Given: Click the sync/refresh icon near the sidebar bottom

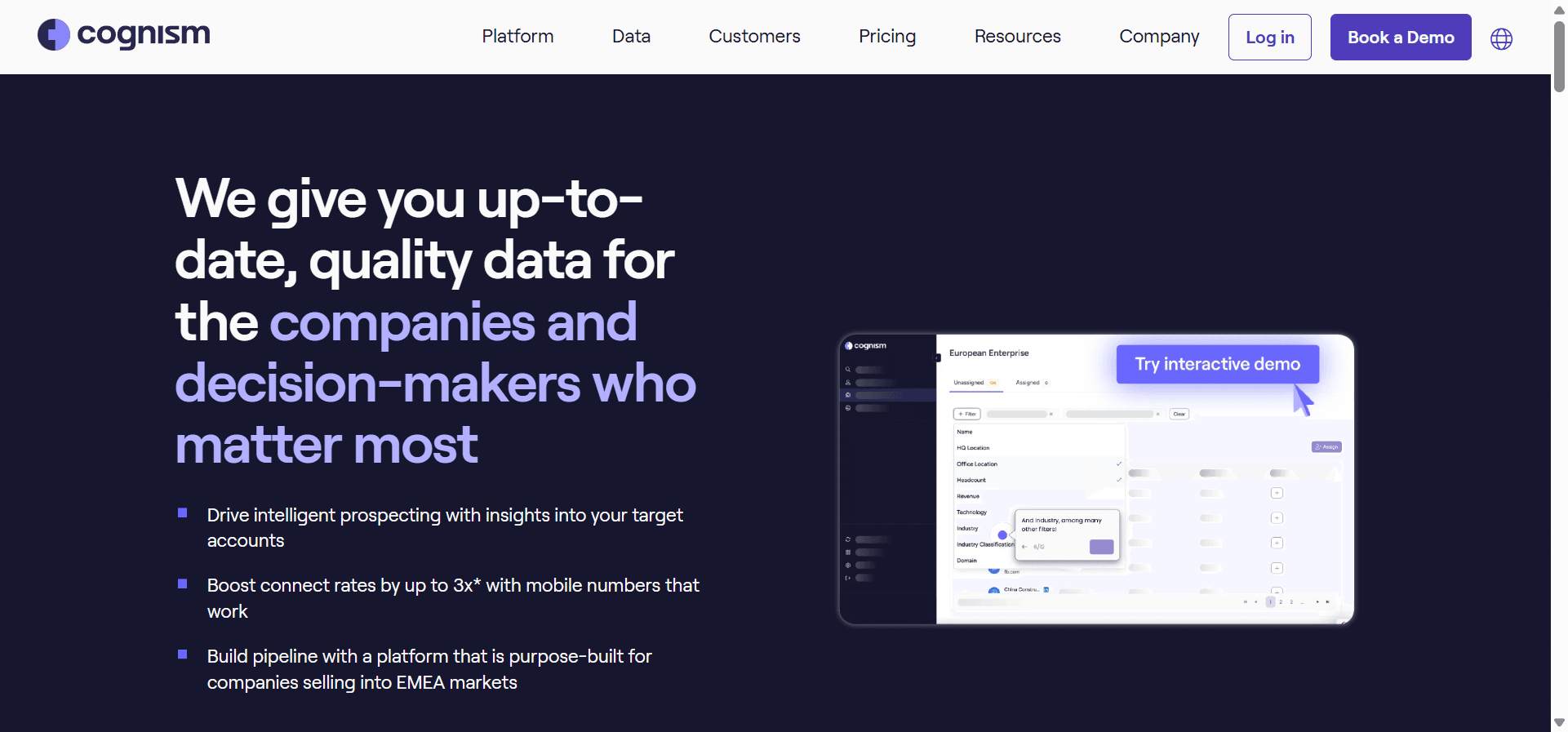Looking at the screenshot, I should click(x=848, y=539).
